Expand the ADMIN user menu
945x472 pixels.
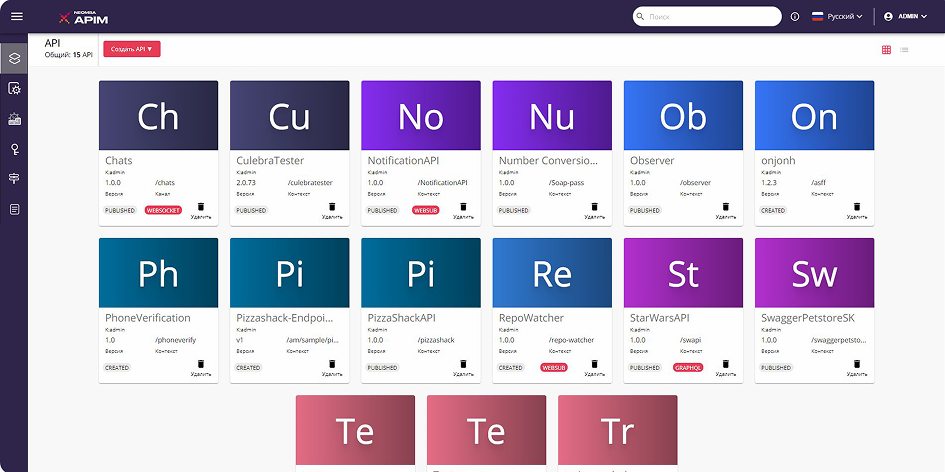905,16
